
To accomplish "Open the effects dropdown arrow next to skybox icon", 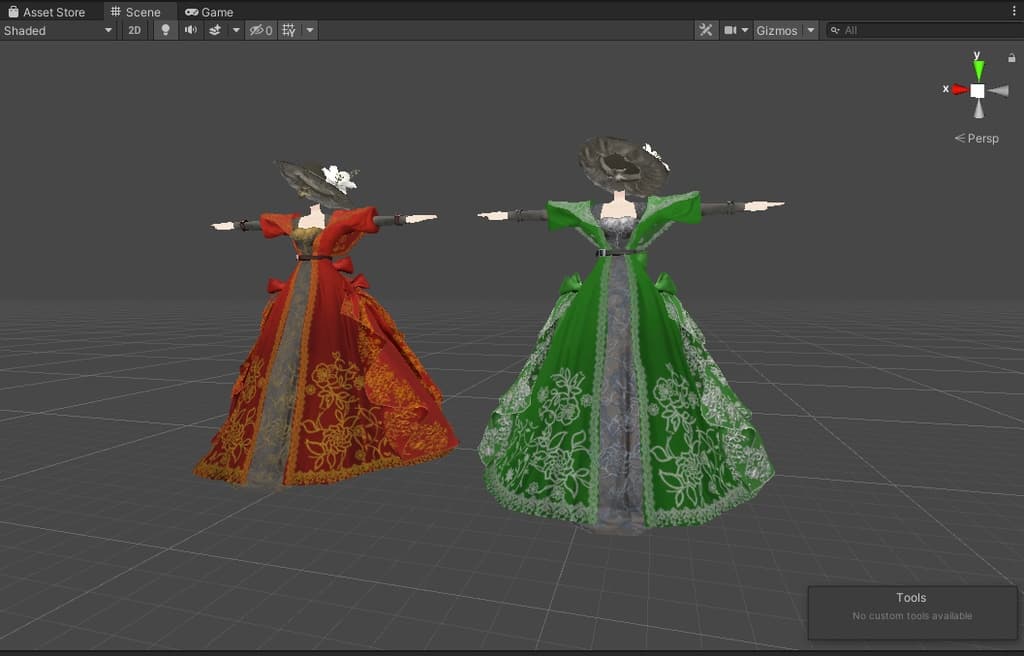I will 236,30.
